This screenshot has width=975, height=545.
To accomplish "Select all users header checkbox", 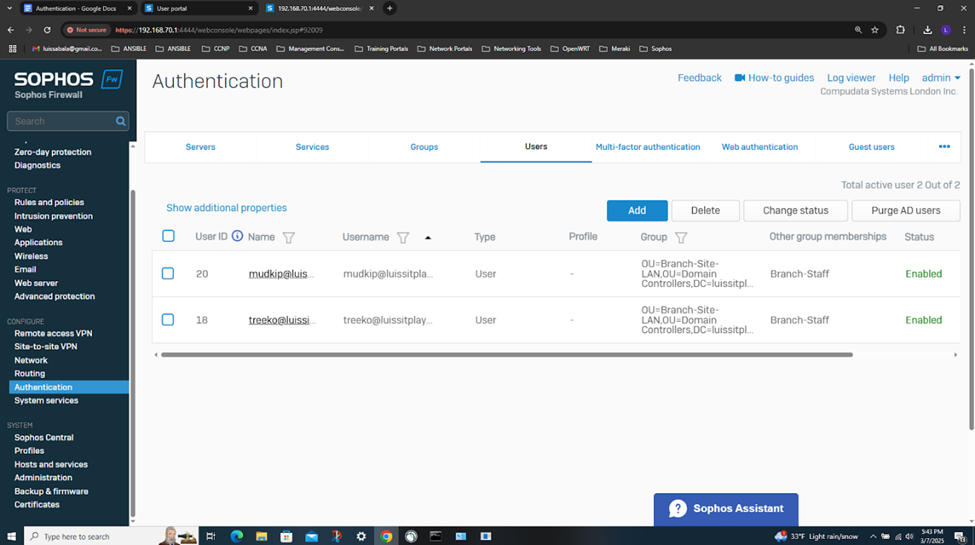I will (x=168, y=236).
